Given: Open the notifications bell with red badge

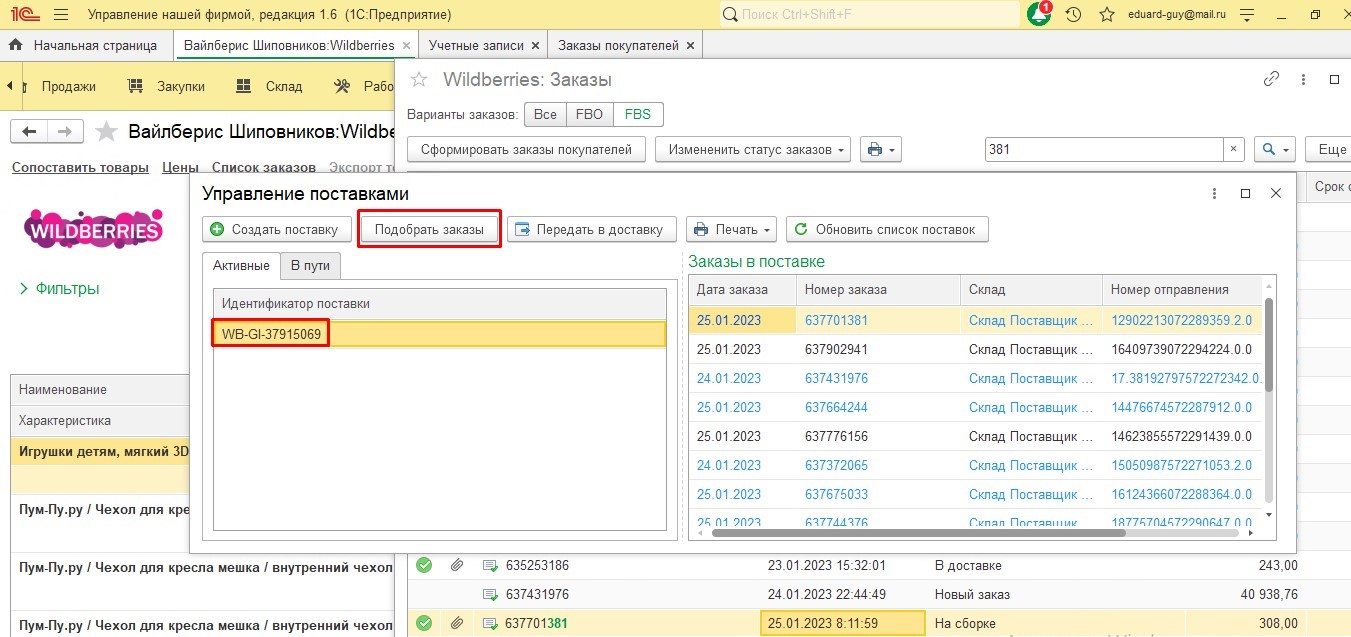Looking at the screenshot, I should 1039,14.
